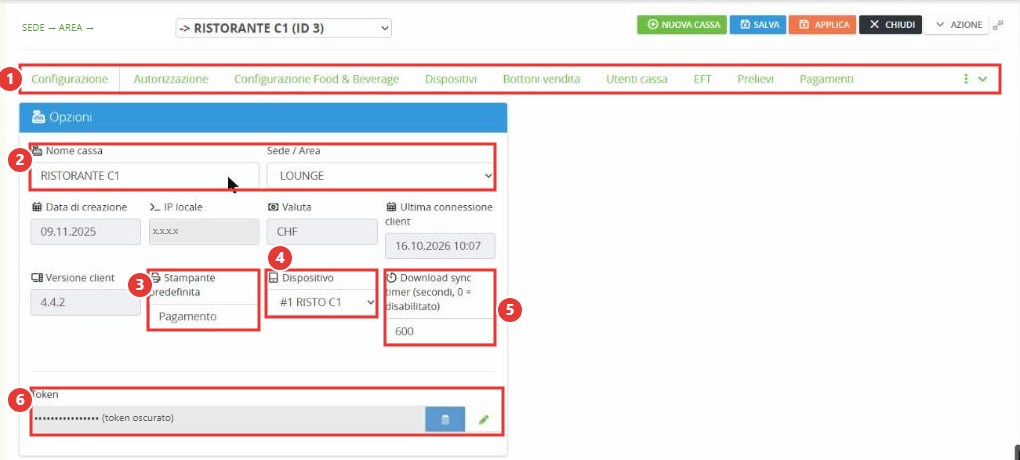1020x460 pixels.
Task: Expand more tabs with the chevron
Action: coord(982,79)
